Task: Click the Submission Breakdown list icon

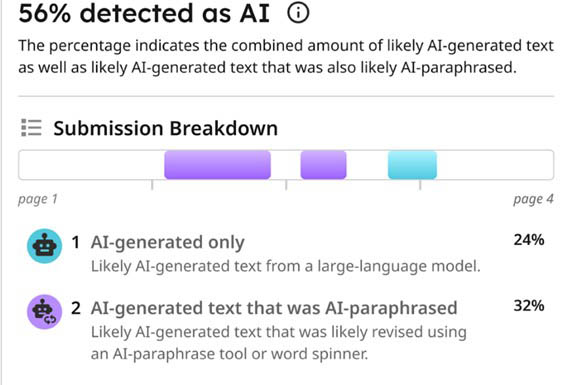Action: tap(31, 128)
